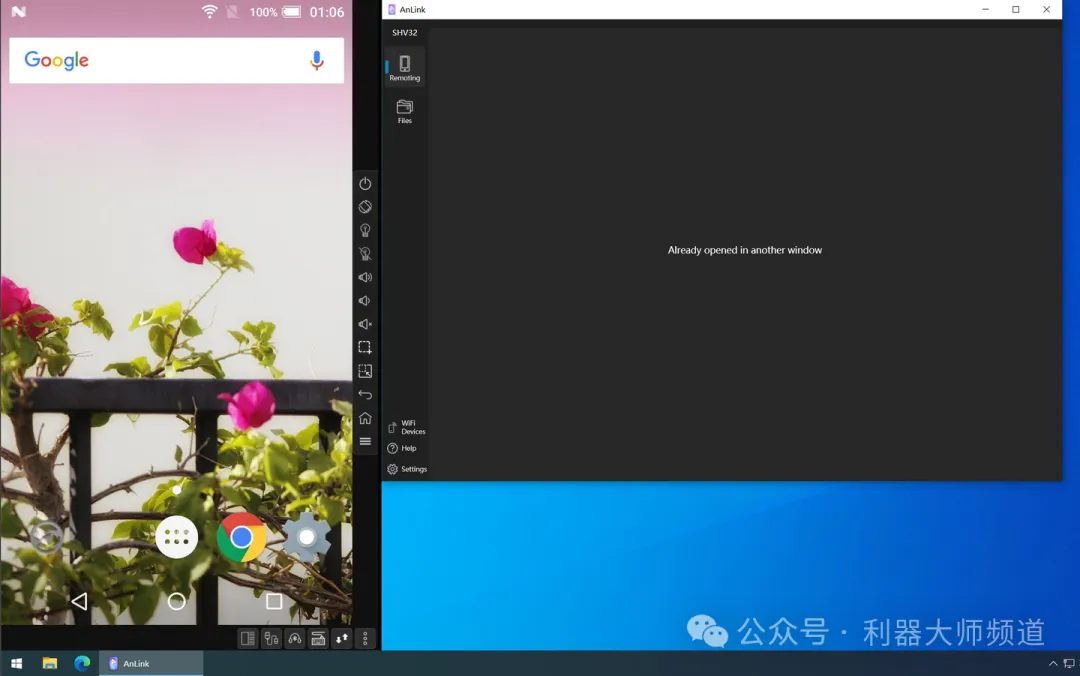
Task: Click the back arrow in side toolbar
Action: point(365,394)
